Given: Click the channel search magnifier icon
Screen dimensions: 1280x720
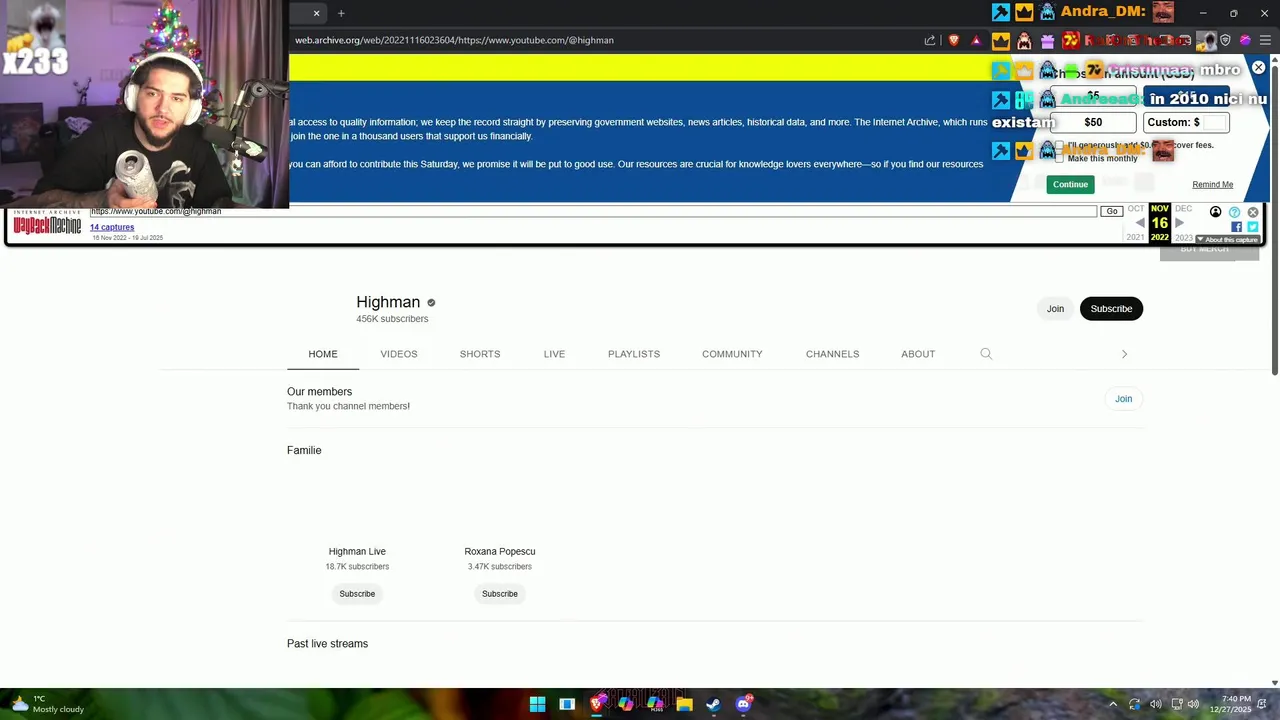Looking at the screenshot, I should tap(986, 354).
